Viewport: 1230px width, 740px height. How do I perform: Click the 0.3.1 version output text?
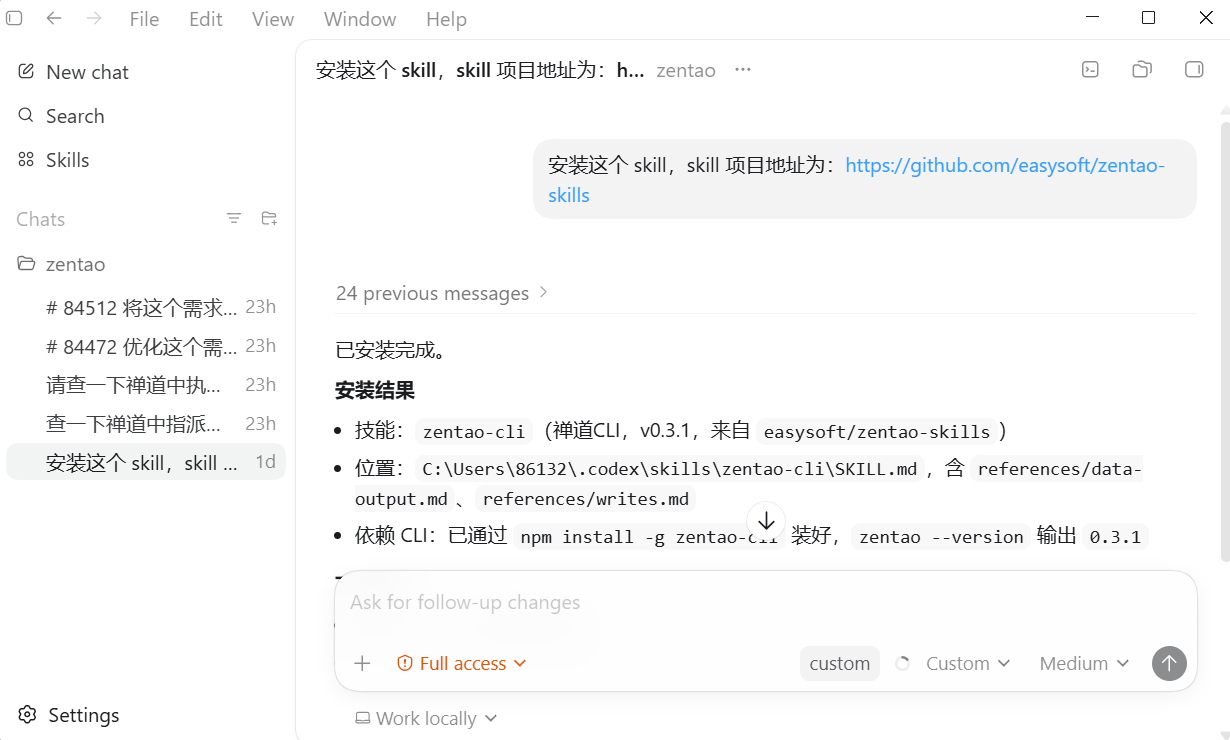click(1115, 537)
